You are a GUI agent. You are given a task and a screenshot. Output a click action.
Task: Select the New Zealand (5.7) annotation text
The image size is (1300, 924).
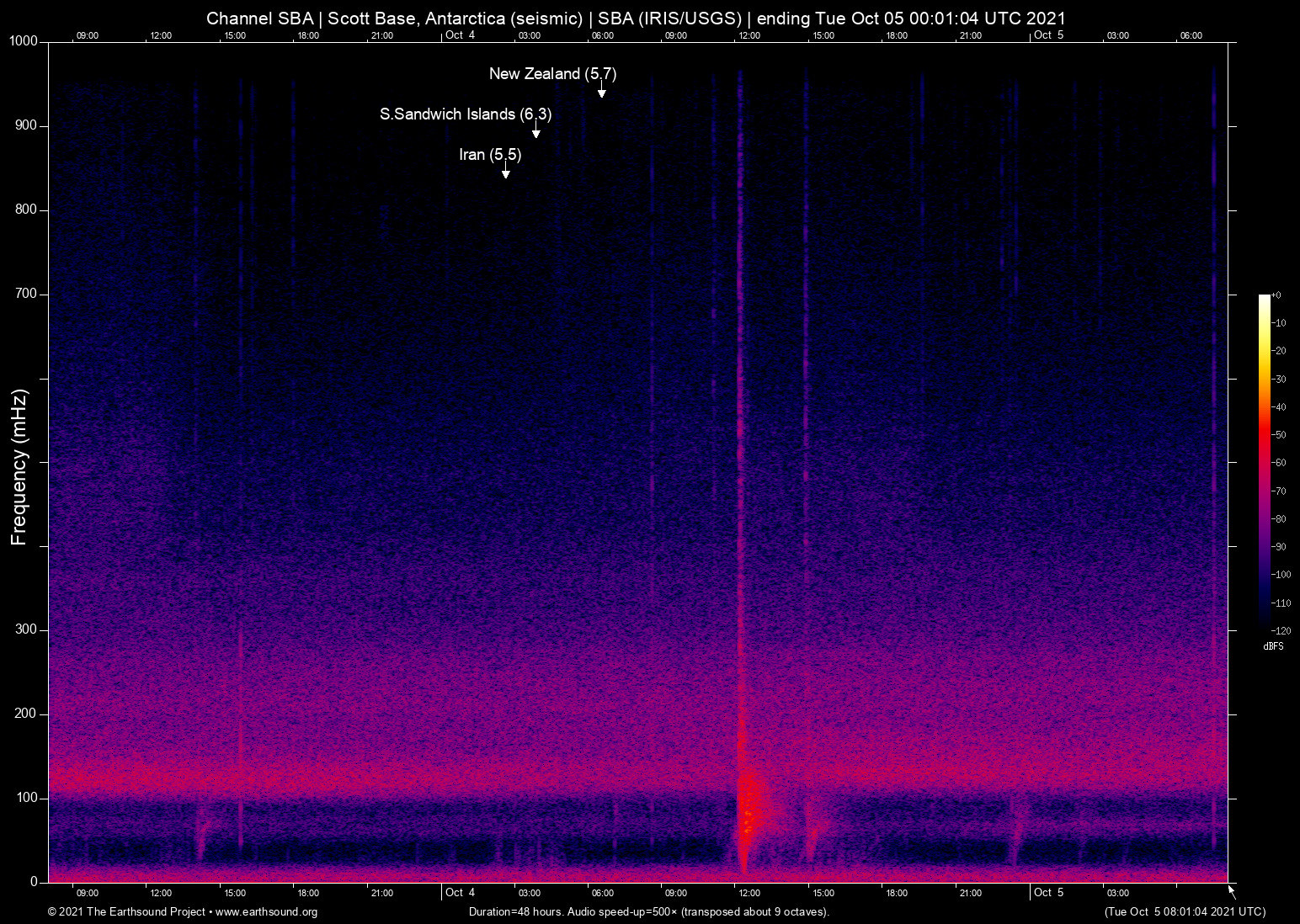pyautogui.click(x=552, y=74)
